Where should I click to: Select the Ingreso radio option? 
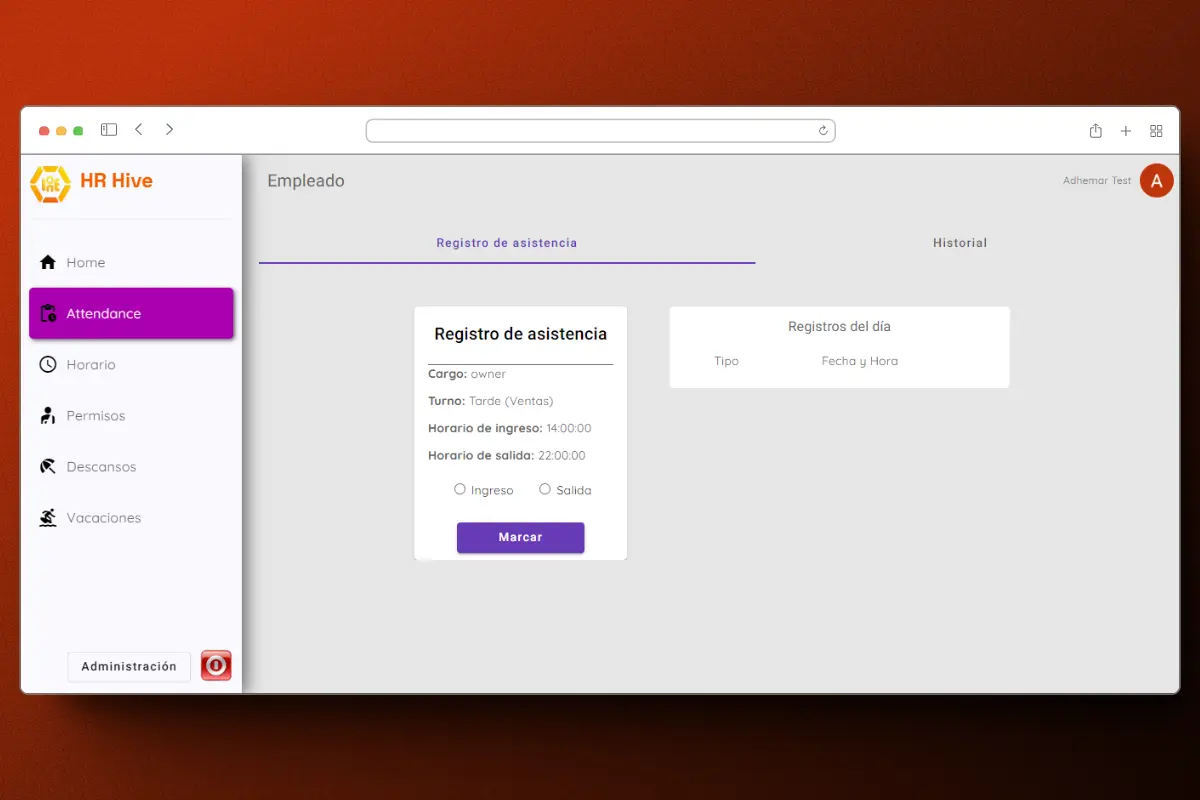pos(460,489)
